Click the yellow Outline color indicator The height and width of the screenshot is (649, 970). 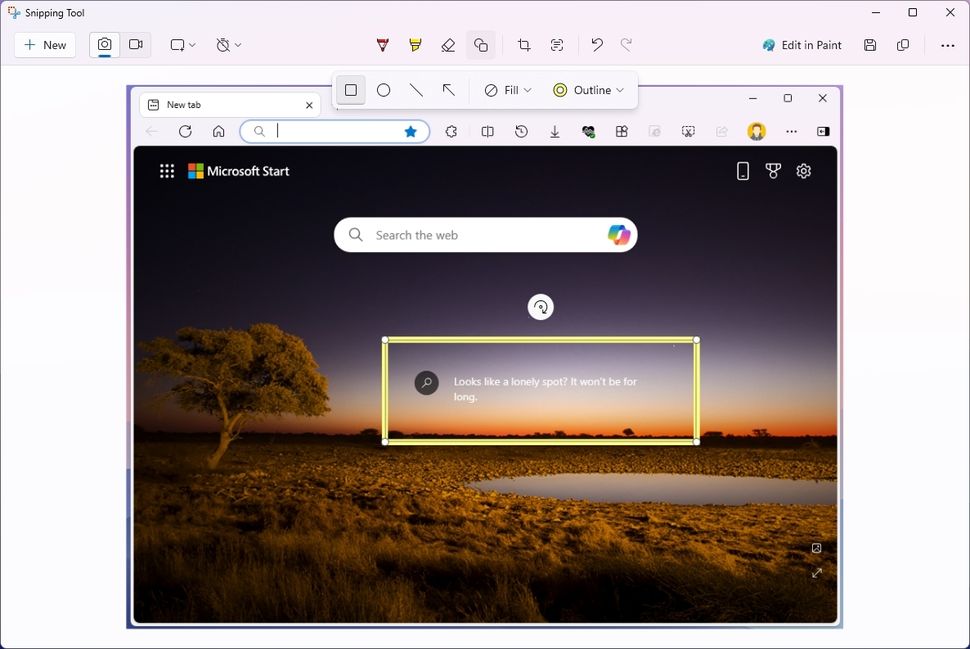557,90
